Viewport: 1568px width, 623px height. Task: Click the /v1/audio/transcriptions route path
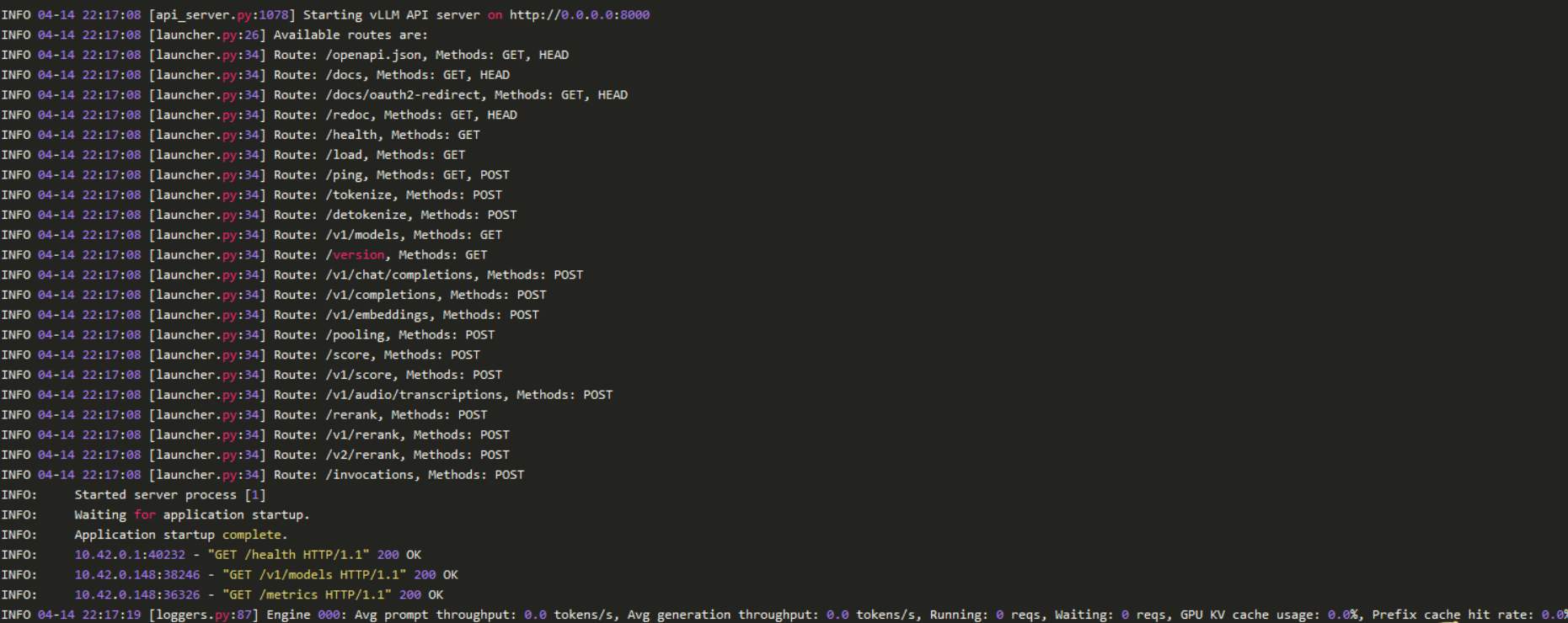pos(414,395)
